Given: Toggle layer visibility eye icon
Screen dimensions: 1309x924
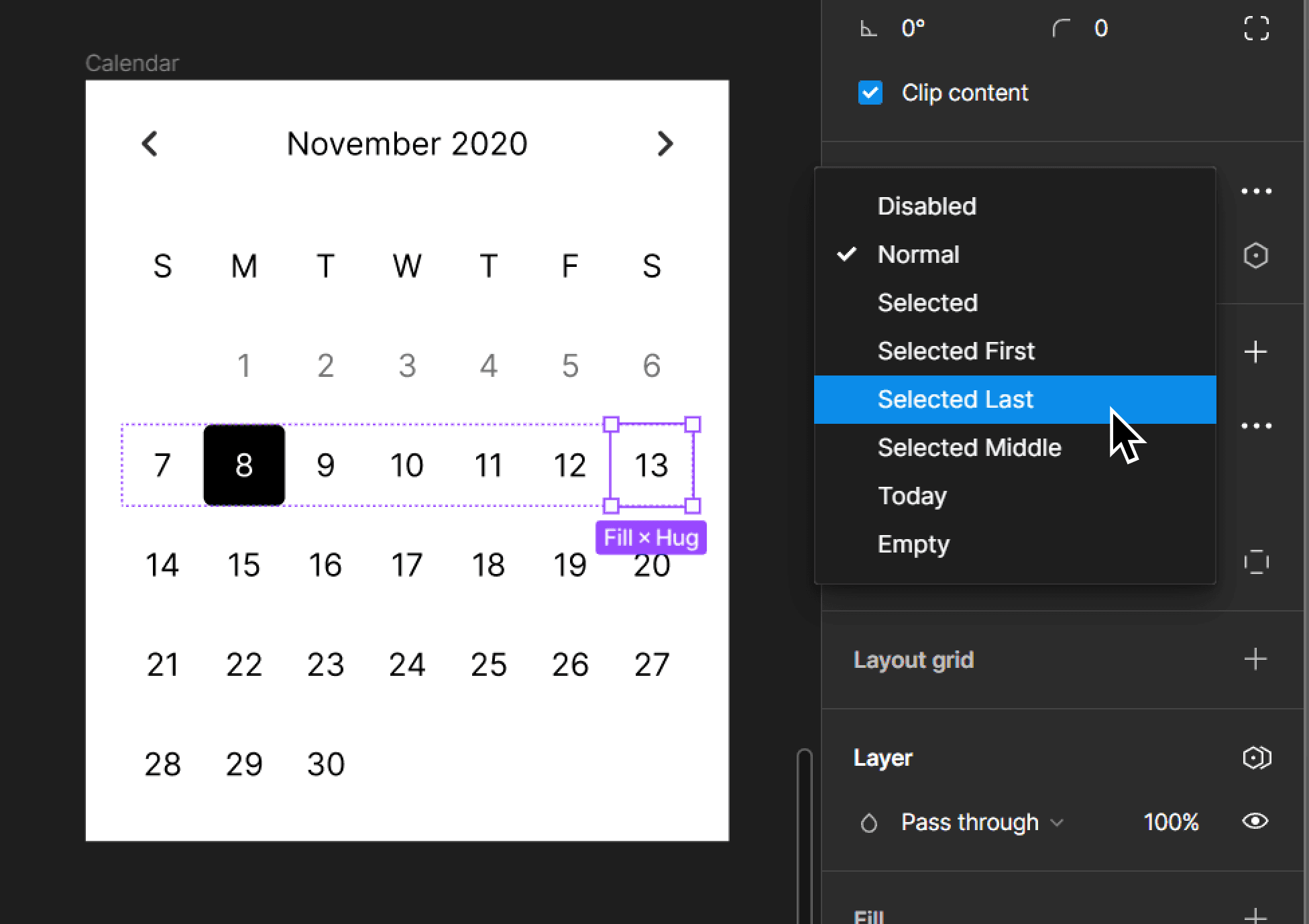Looking at the screenshot, I should click(1255, 821).
